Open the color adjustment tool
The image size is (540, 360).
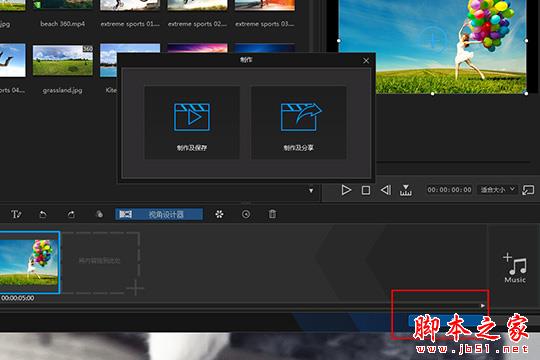(99, 214)
